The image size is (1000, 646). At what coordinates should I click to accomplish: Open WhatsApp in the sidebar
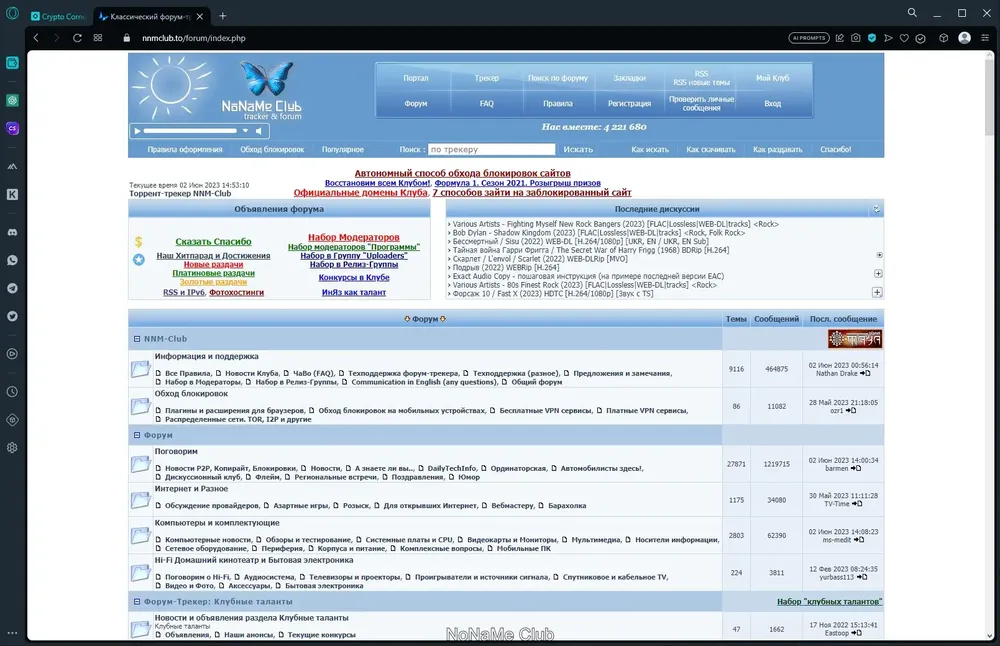(12, 260)
